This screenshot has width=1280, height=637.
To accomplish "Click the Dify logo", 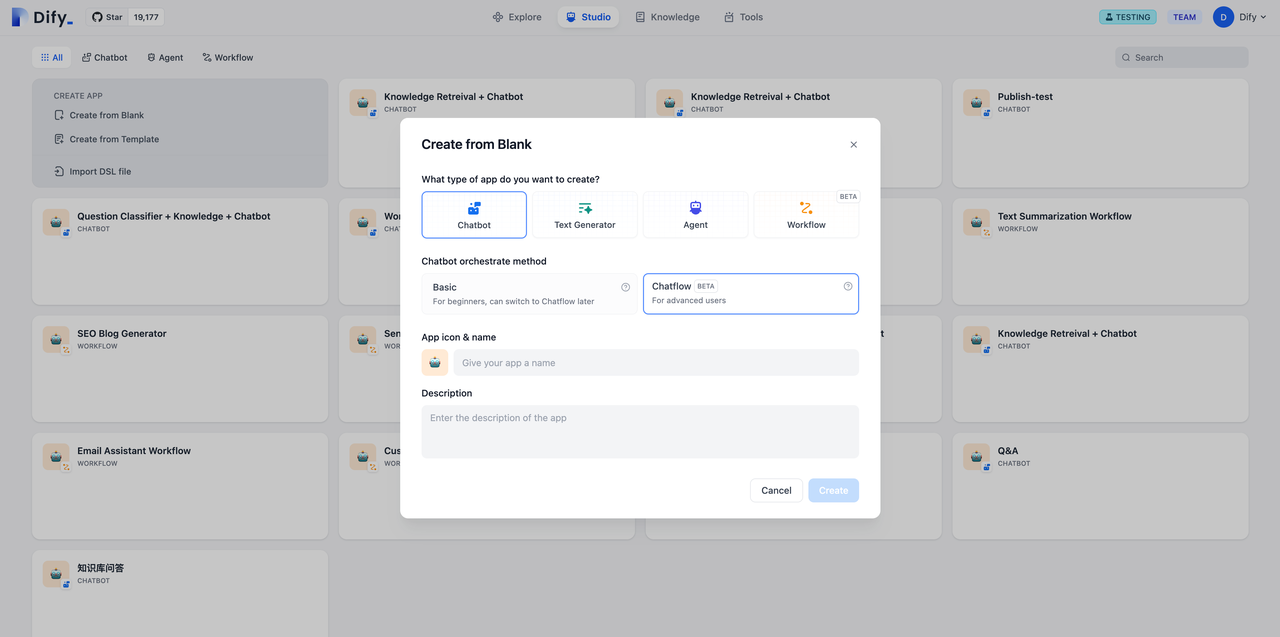I will 42,17.
